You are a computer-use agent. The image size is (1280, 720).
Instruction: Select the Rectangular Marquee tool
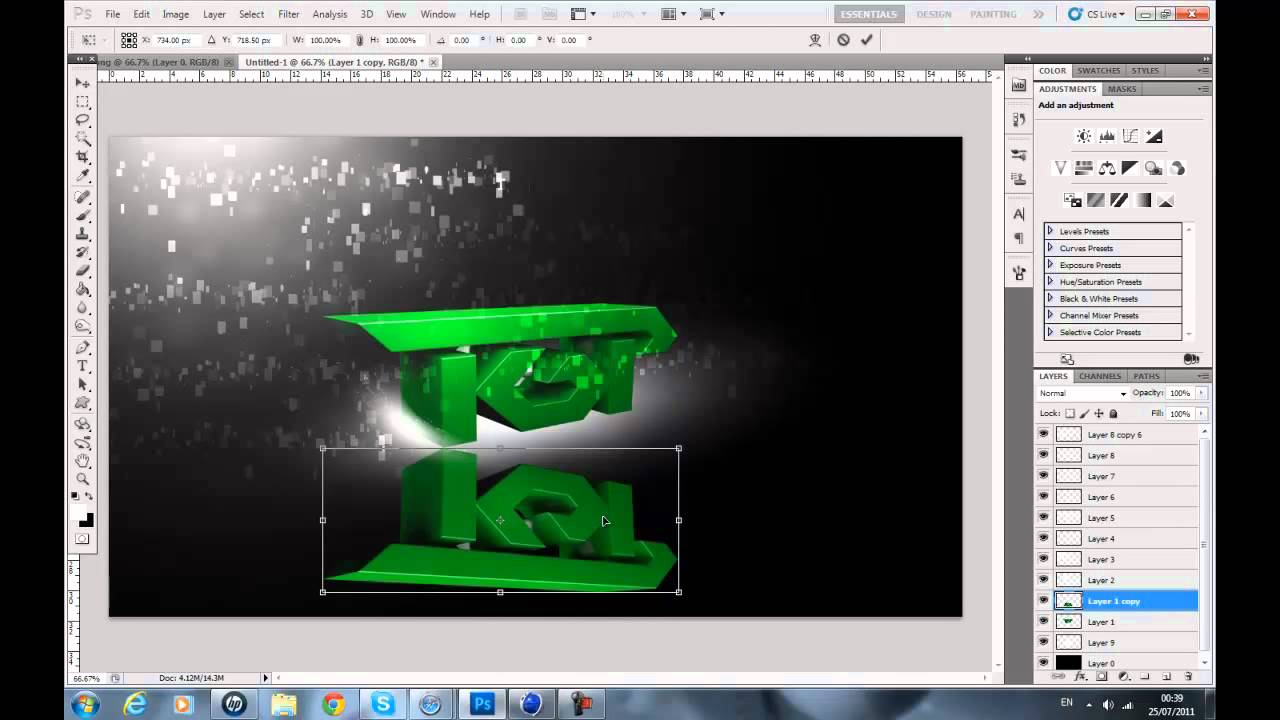click(83, 102)
